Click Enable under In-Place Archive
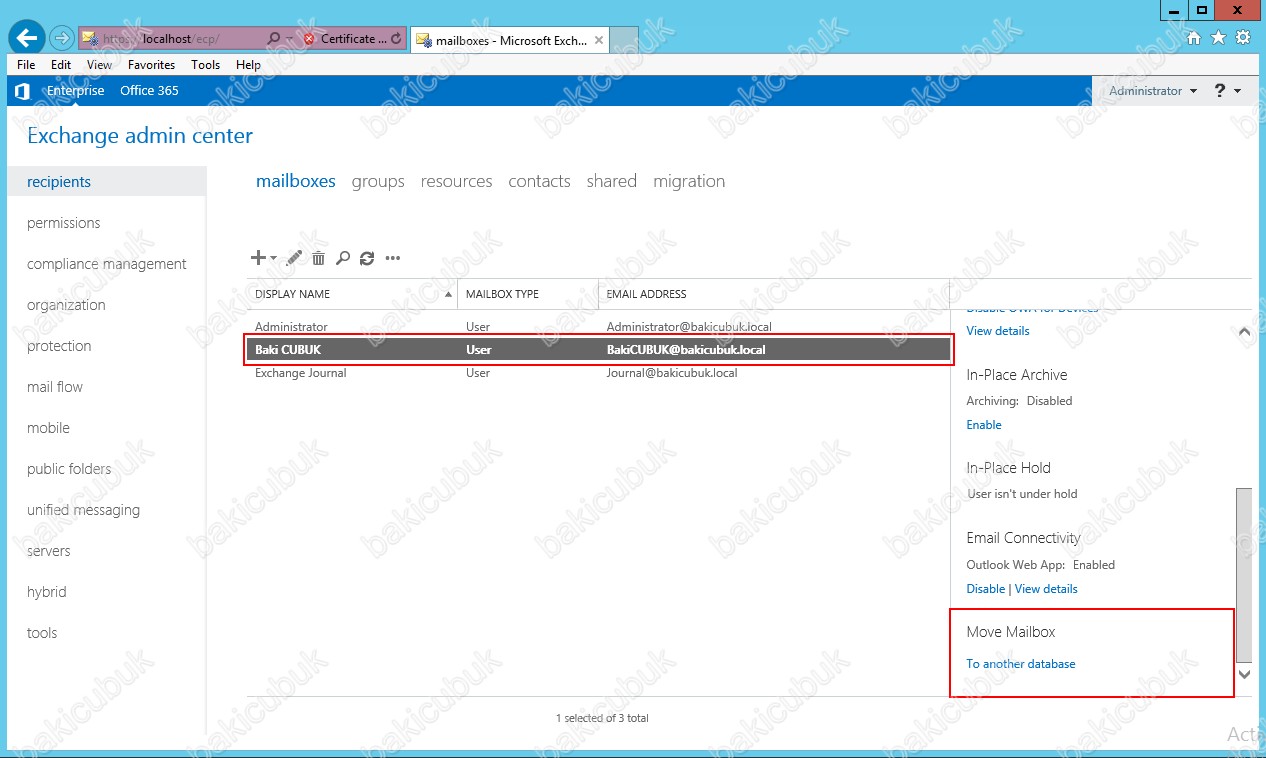 pyautogui.click(x=984, y=425)
